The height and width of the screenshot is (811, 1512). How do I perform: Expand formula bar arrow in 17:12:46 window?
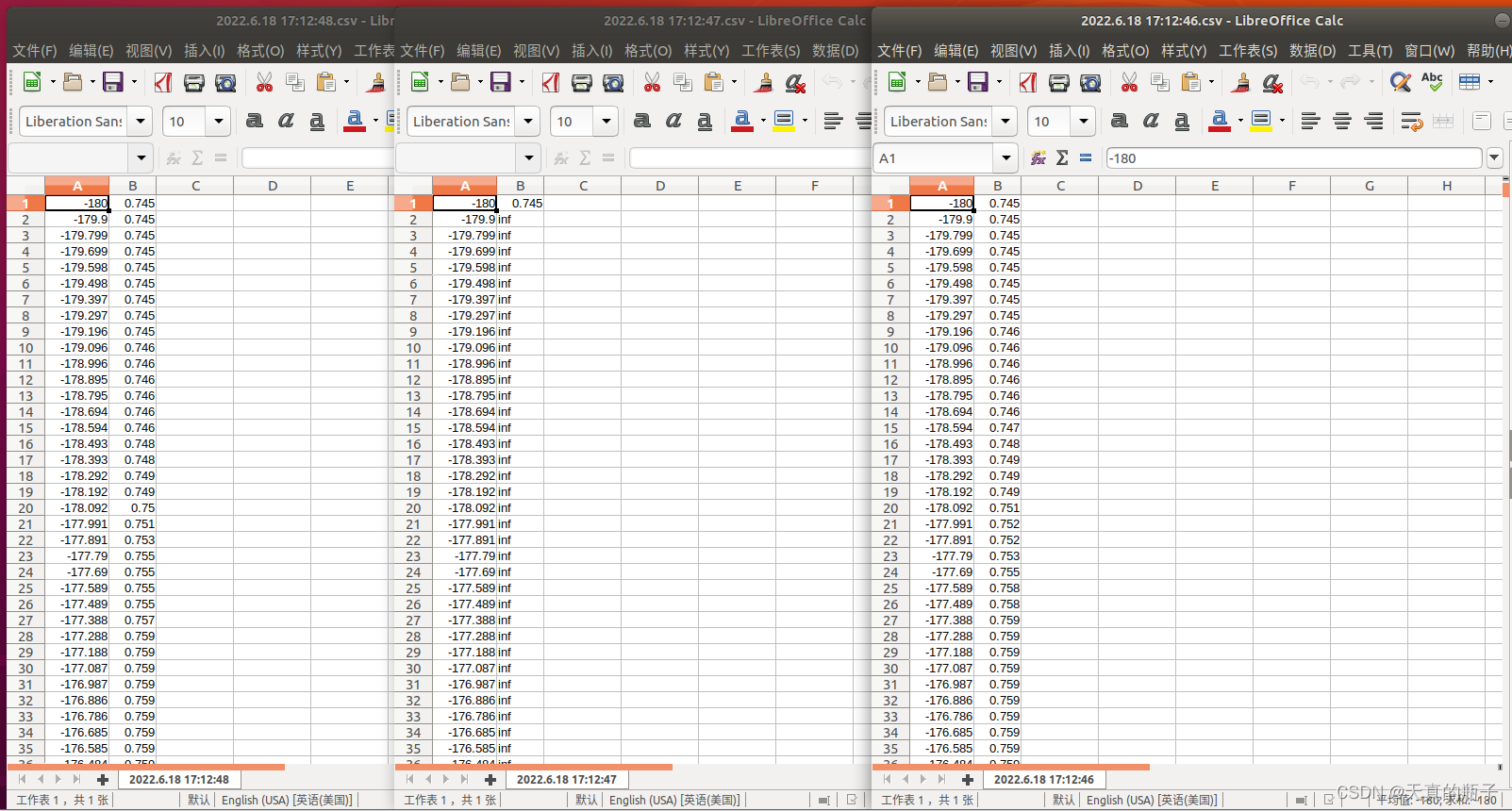[1494, 158]
